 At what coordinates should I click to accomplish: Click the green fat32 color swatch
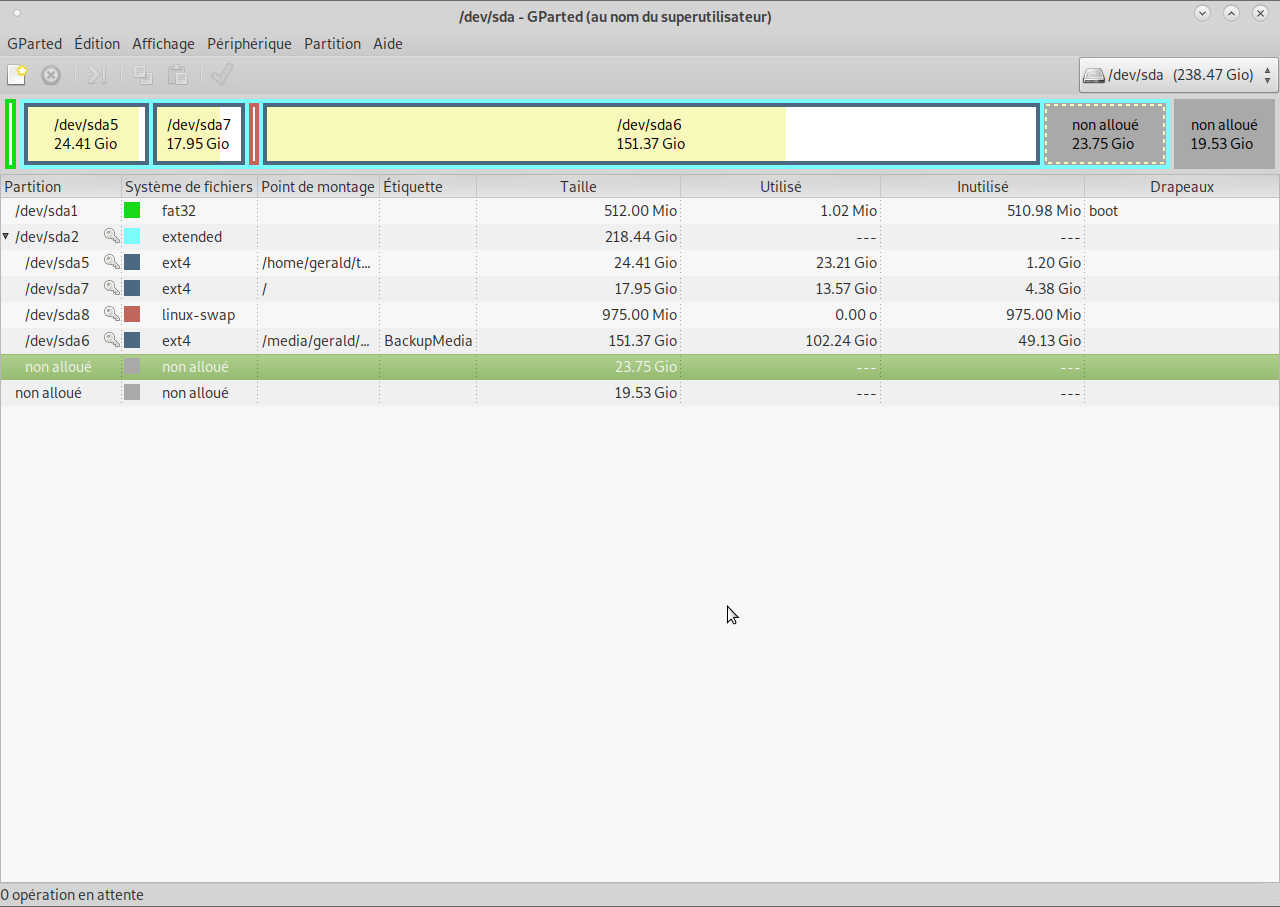(x=132, y=211)
